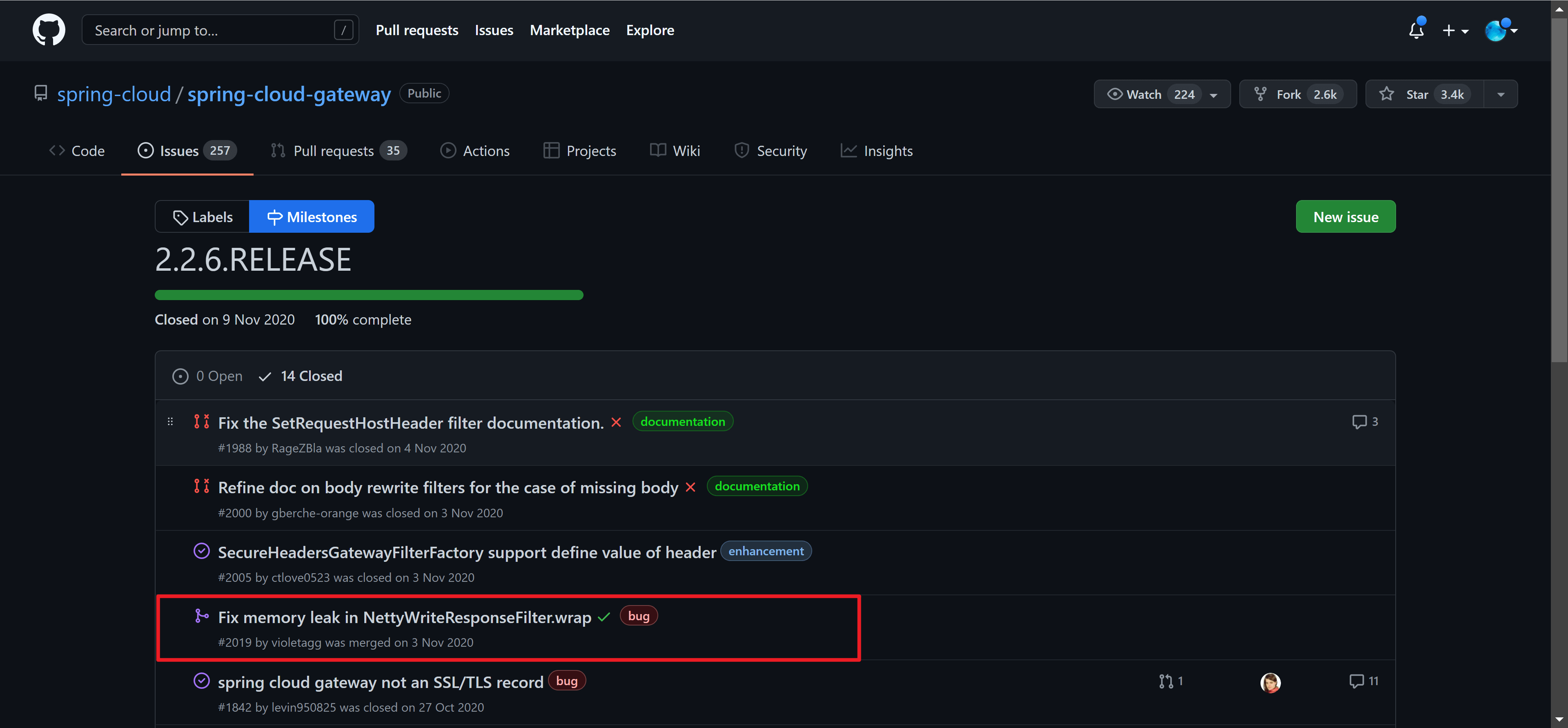The width and height of the screenshot is (1568, 728).
Task: Click the New issue button
Action: 1345,217
